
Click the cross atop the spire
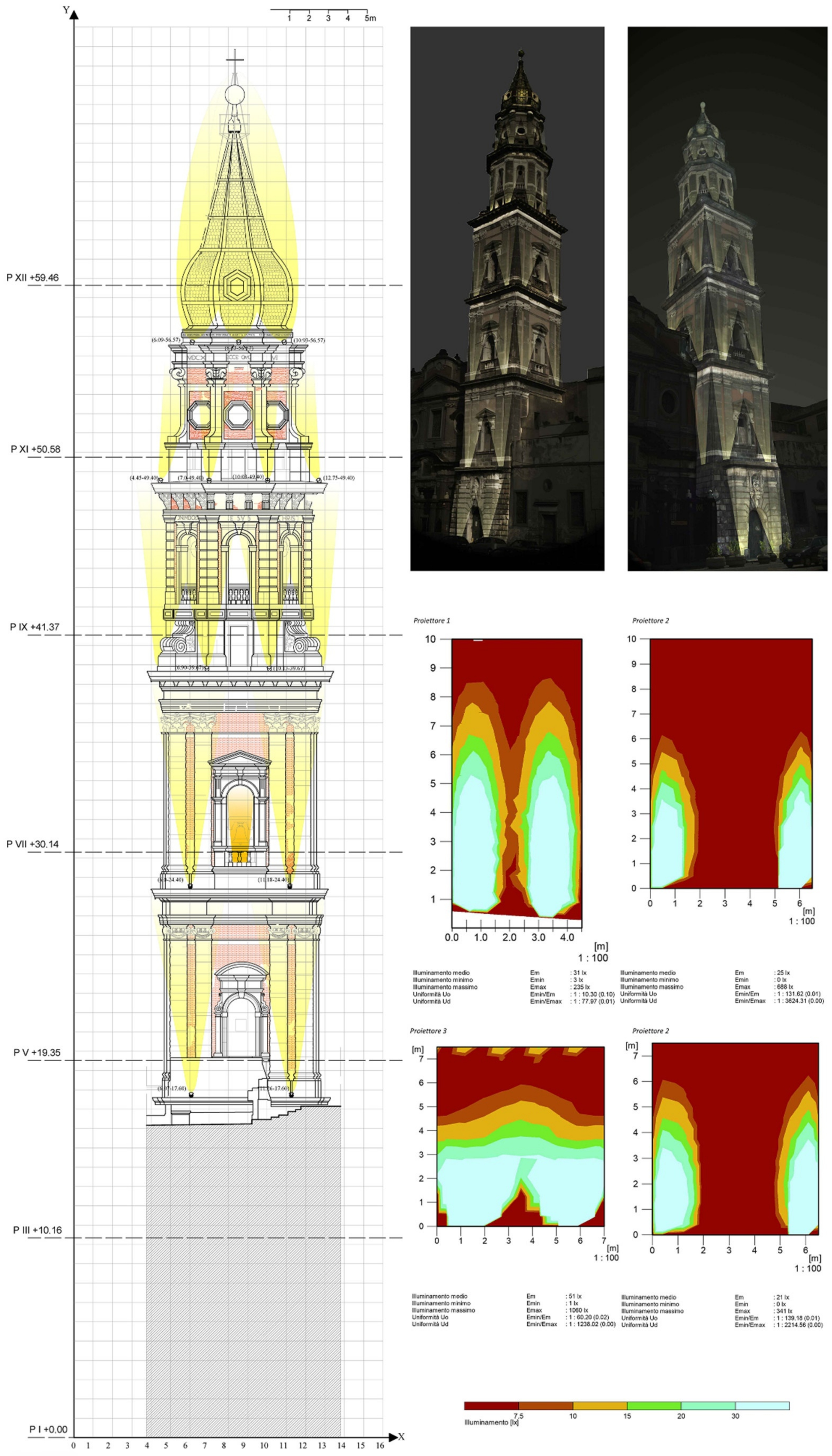coord(234,59)
